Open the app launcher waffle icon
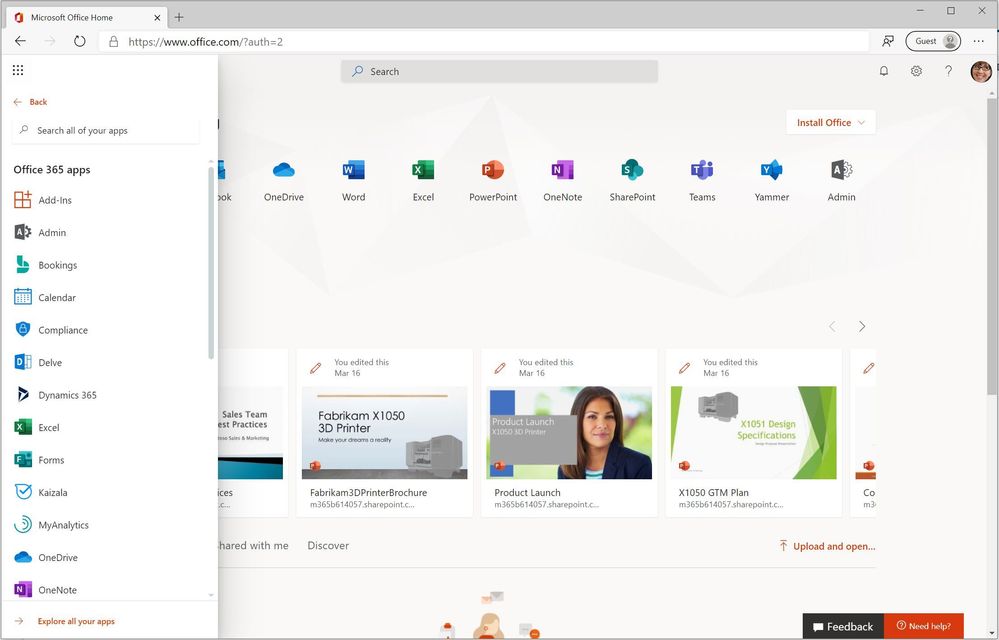999x640 pixels. click(18, 70)
